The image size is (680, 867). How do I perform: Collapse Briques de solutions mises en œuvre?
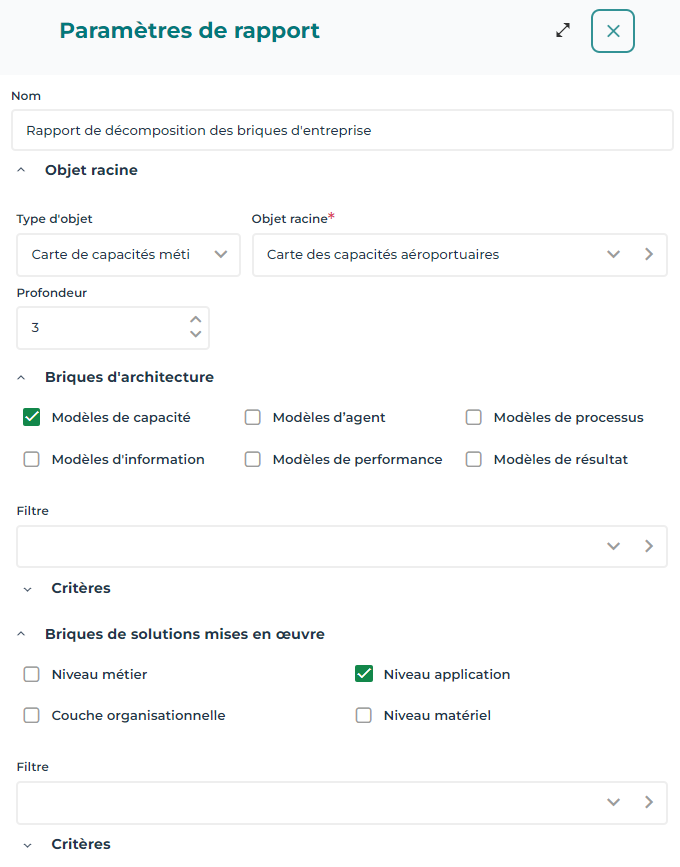[22, 634]
